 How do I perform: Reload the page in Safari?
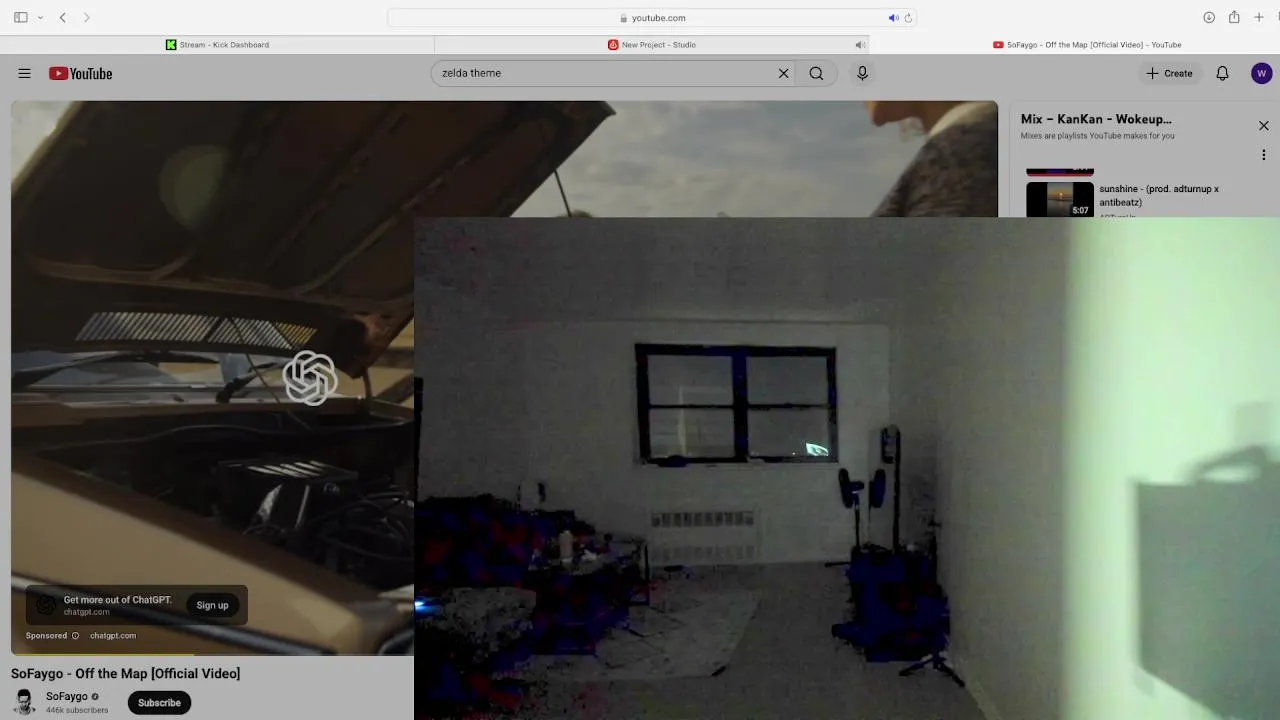click(908, 17)
